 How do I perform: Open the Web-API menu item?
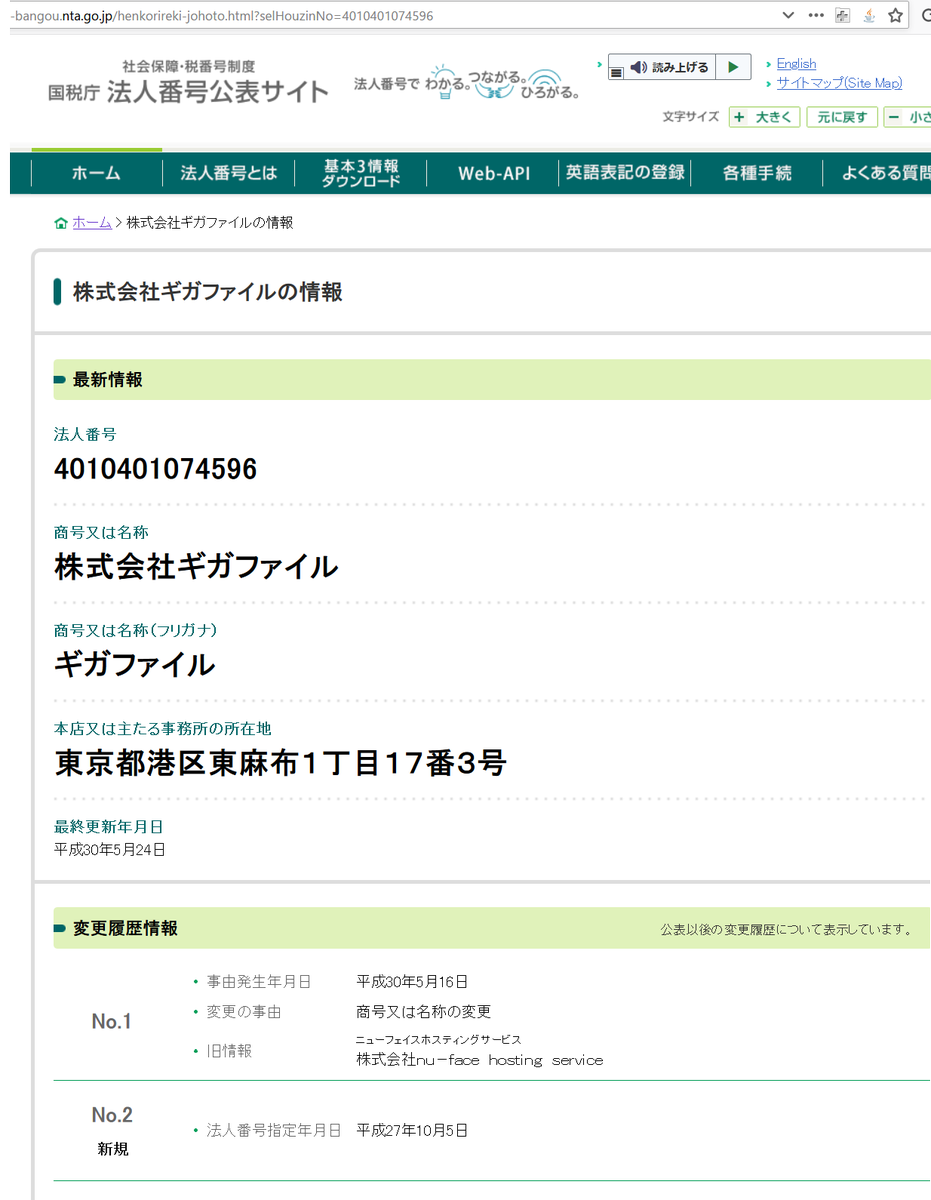[493, 173]
